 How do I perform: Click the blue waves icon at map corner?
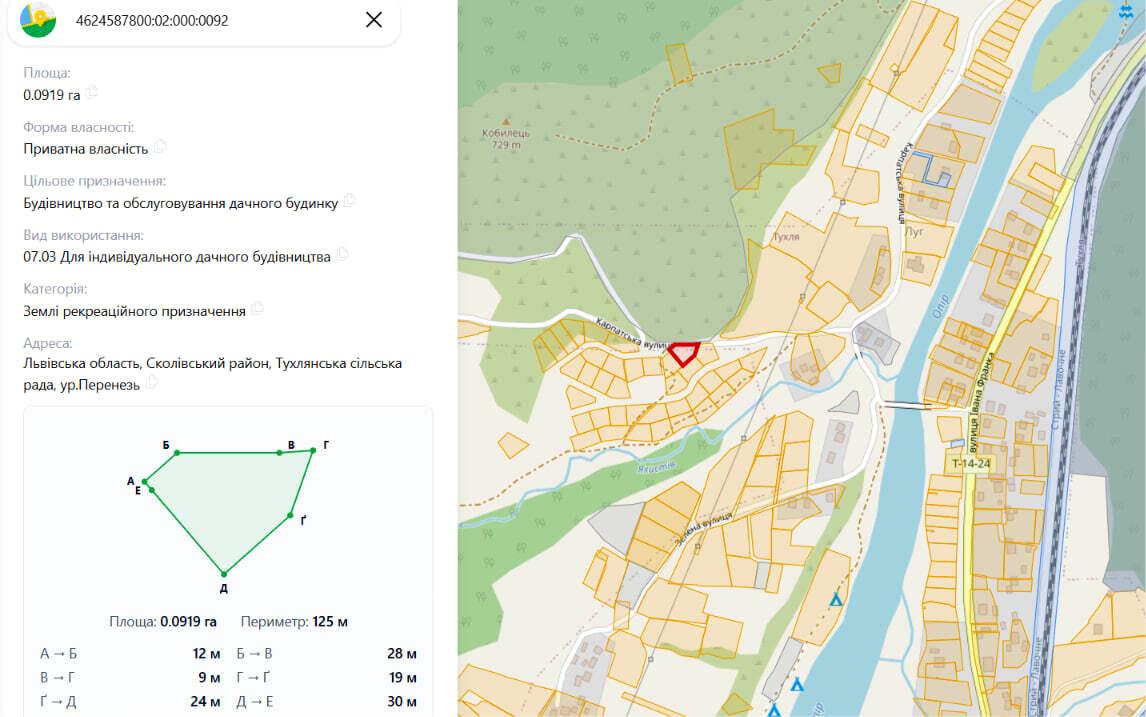click(1126, 10)
